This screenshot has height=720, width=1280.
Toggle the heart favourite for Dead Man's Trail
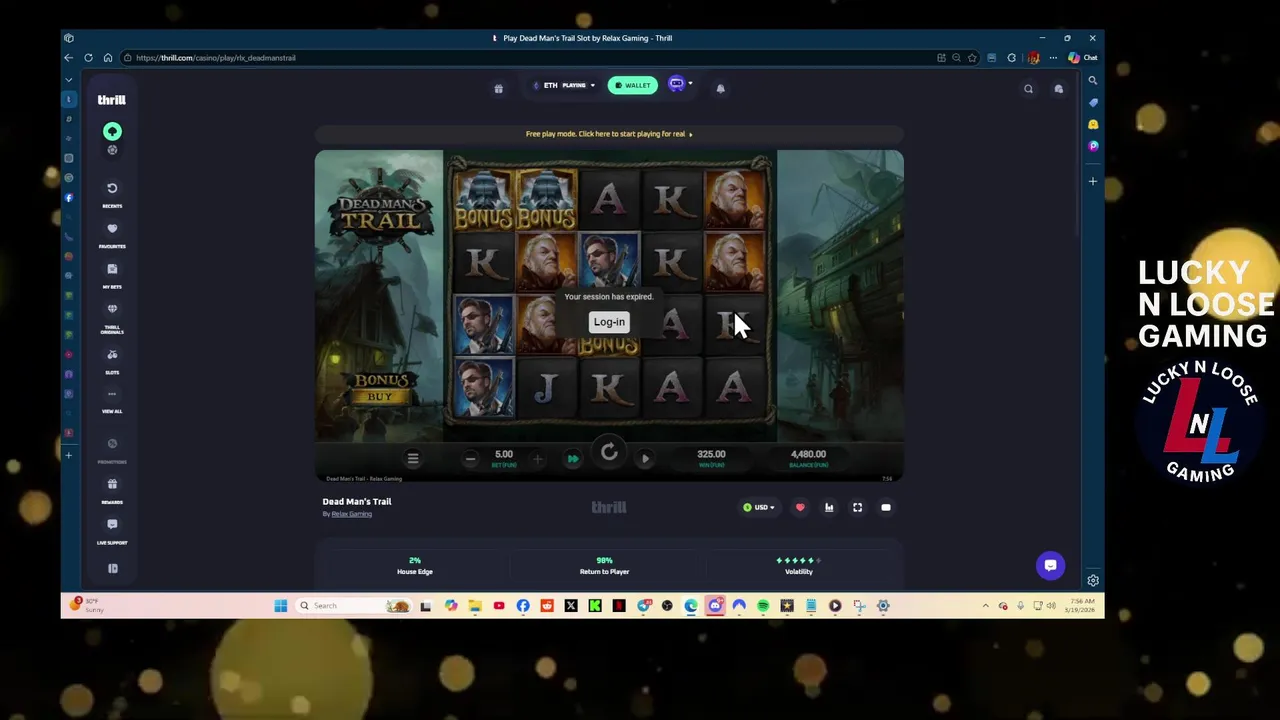click(800, 507)
